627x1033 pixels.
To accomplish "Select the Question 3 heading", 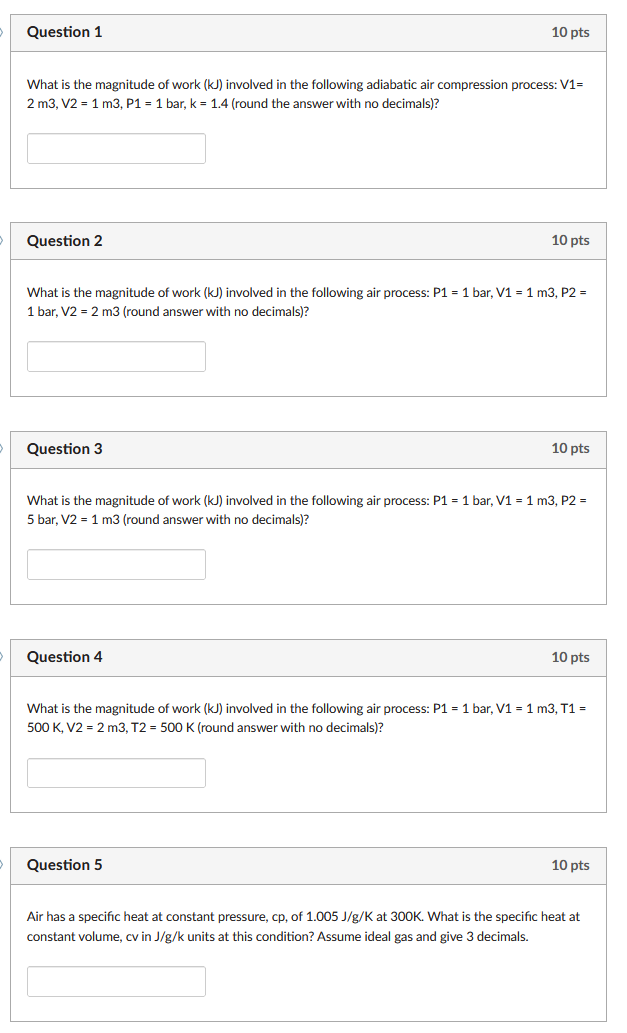I will pyautogui.click(x=65, y=449).
